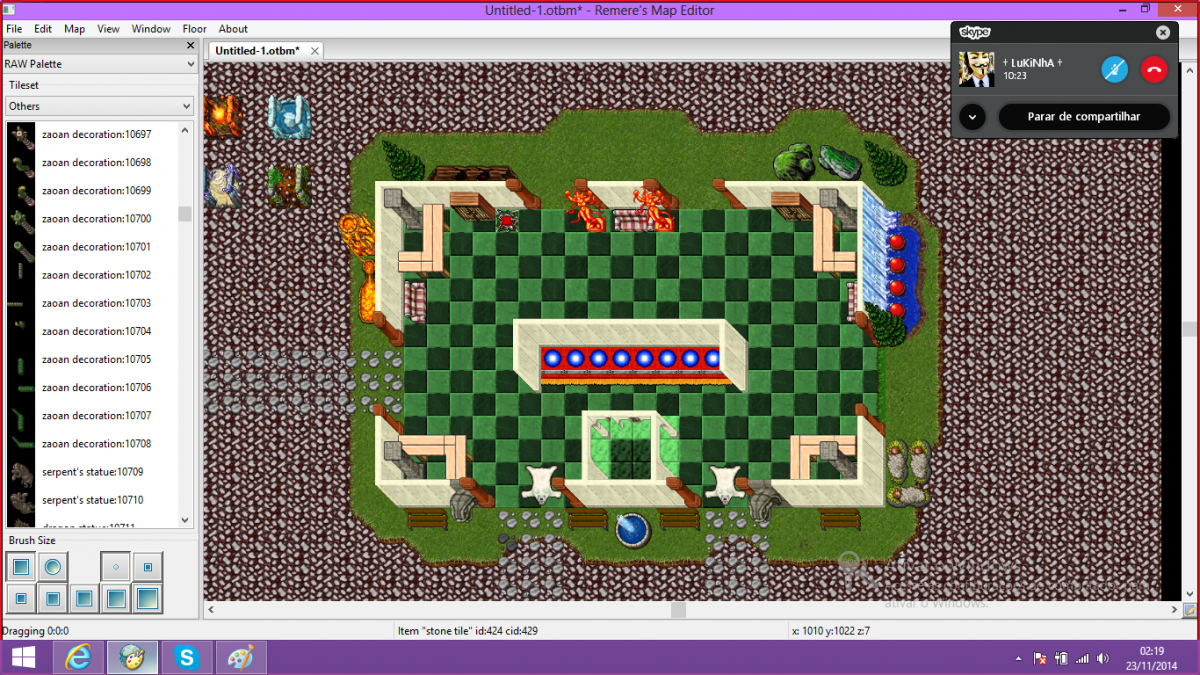The height and width of the screenshot is (675, 1200).
Task: Open the Floor menu
Action: tap(195, 29)
